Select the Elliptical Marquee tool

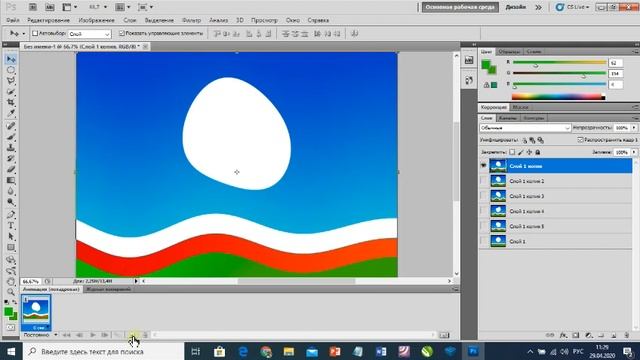11,70
